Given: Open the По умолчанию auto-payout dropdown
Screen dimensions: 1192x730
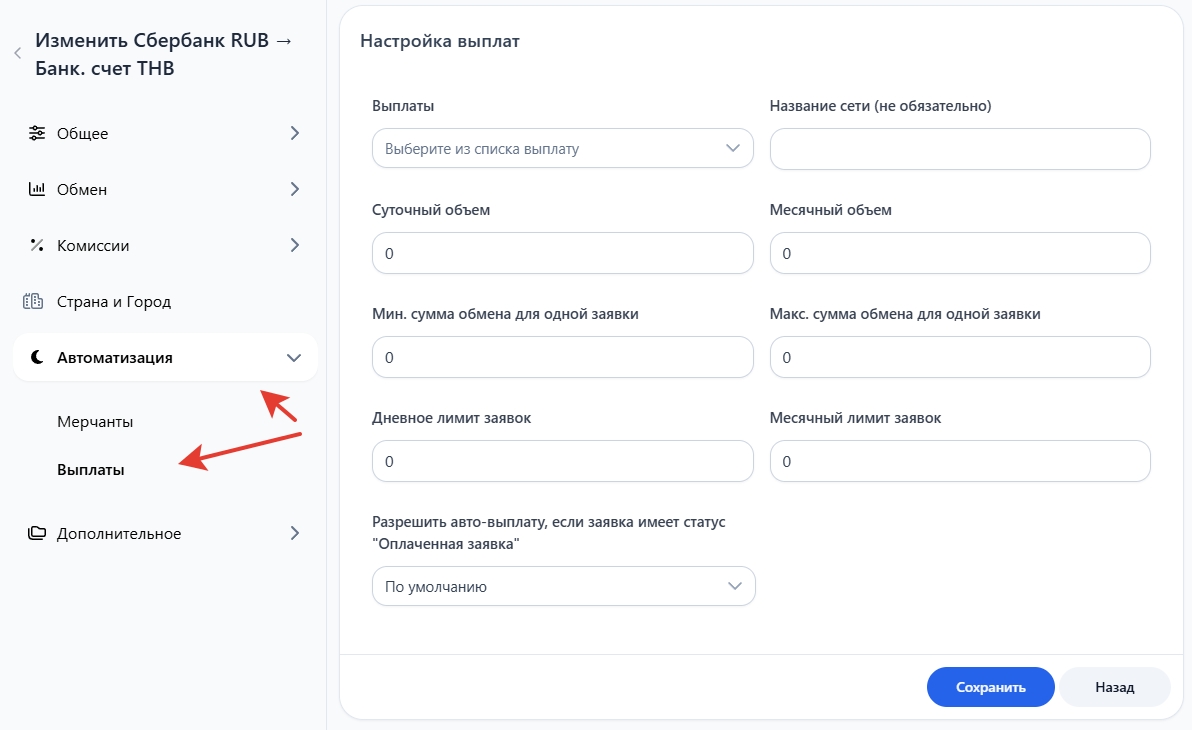Looking at the screenshot, I should pyautogui.click(x=563, y=586).
